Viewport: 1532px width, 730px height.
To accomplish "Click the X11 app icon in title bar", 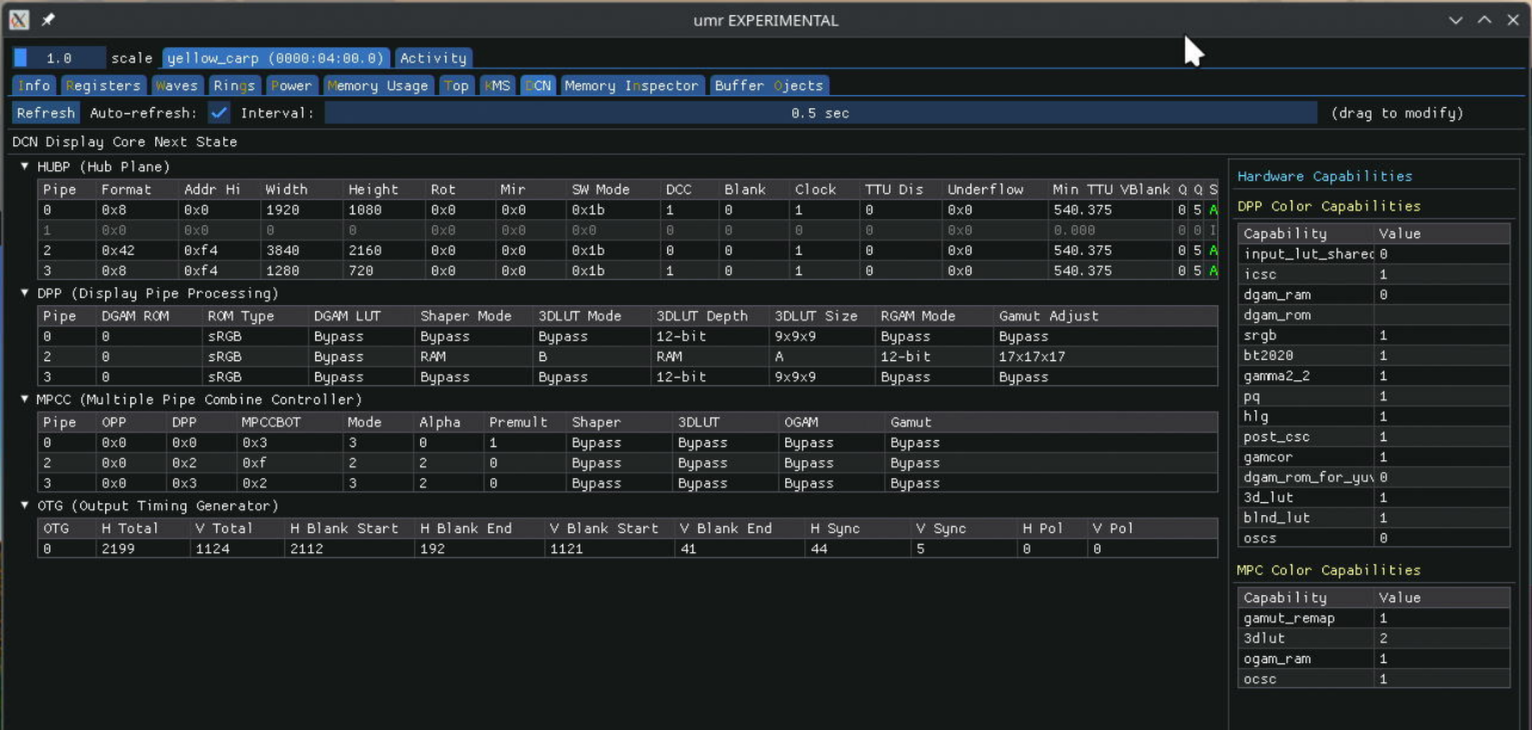I will [x=18, y=20].
